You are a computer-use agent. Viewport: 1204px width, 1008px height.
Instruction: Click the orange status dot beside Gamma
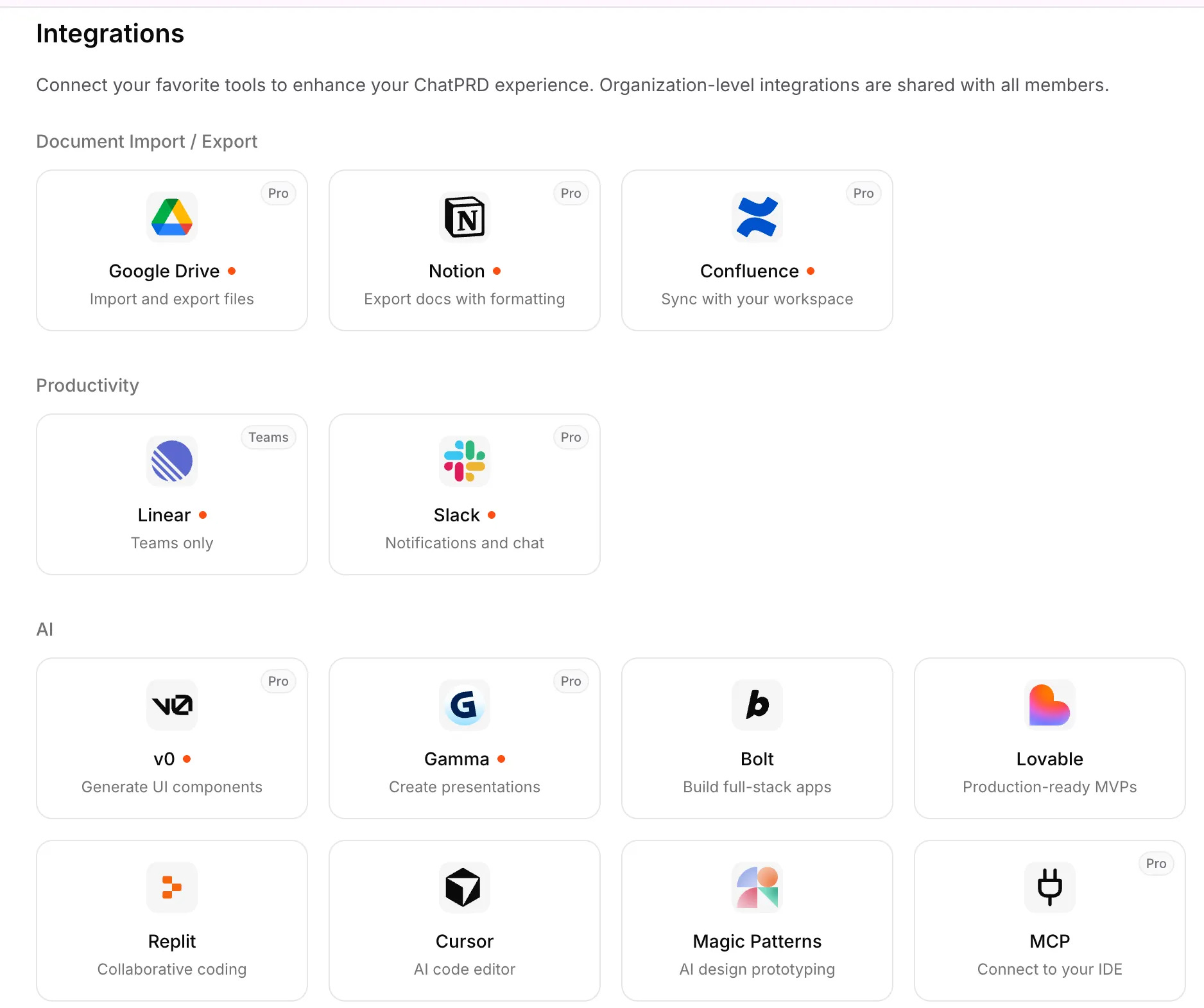point(501,759)
